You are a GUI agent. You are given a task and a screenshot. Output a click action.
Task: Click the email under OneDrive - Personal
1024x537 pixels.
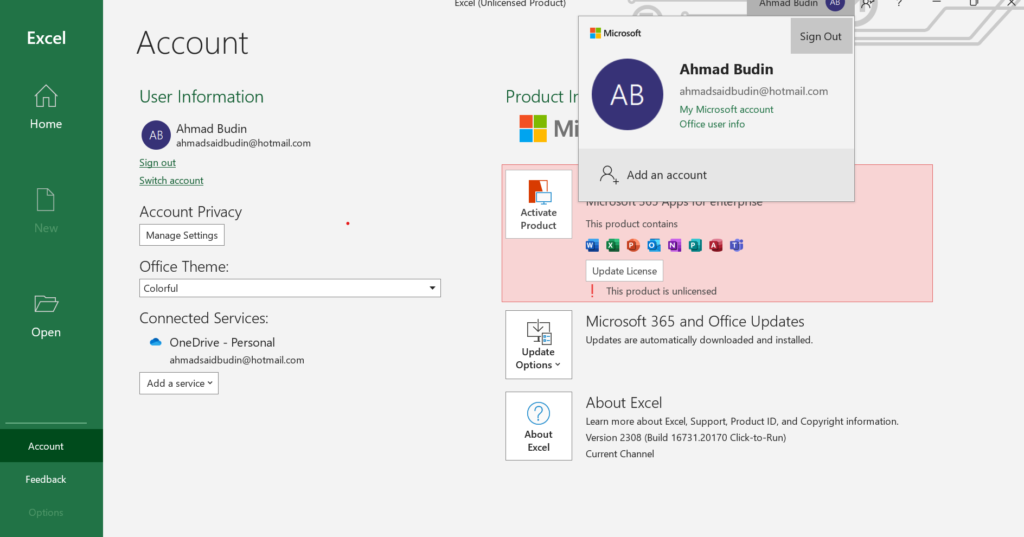(237, 360)
